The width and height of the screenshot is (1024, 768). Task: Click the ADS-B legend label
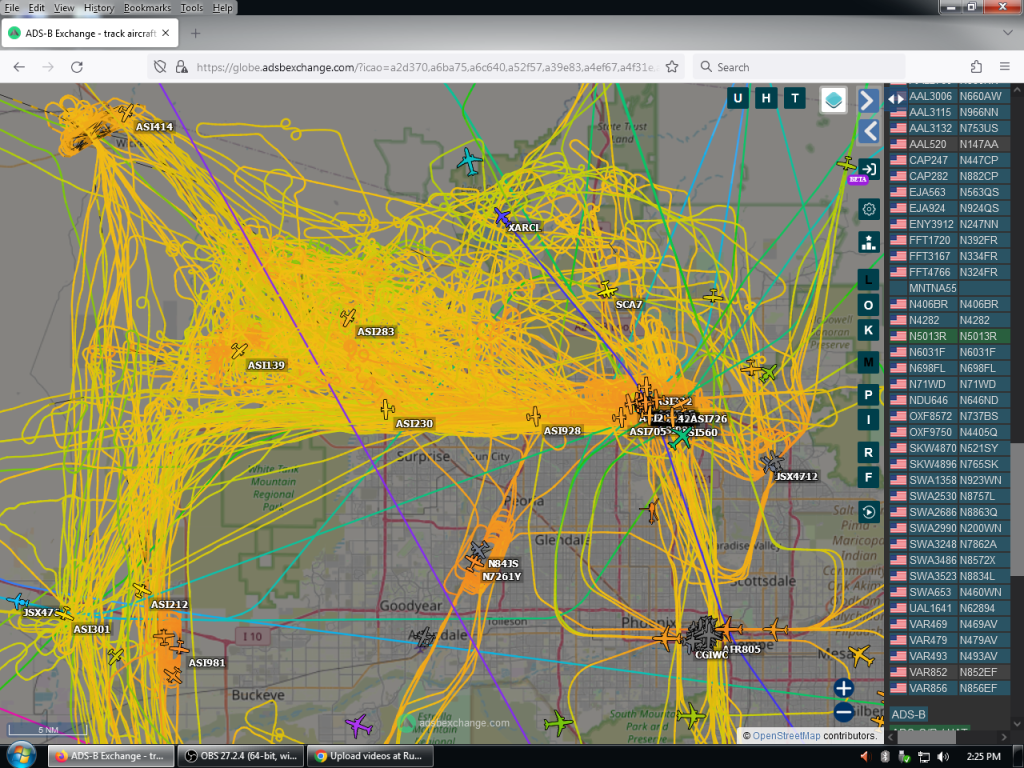(908, 714)
